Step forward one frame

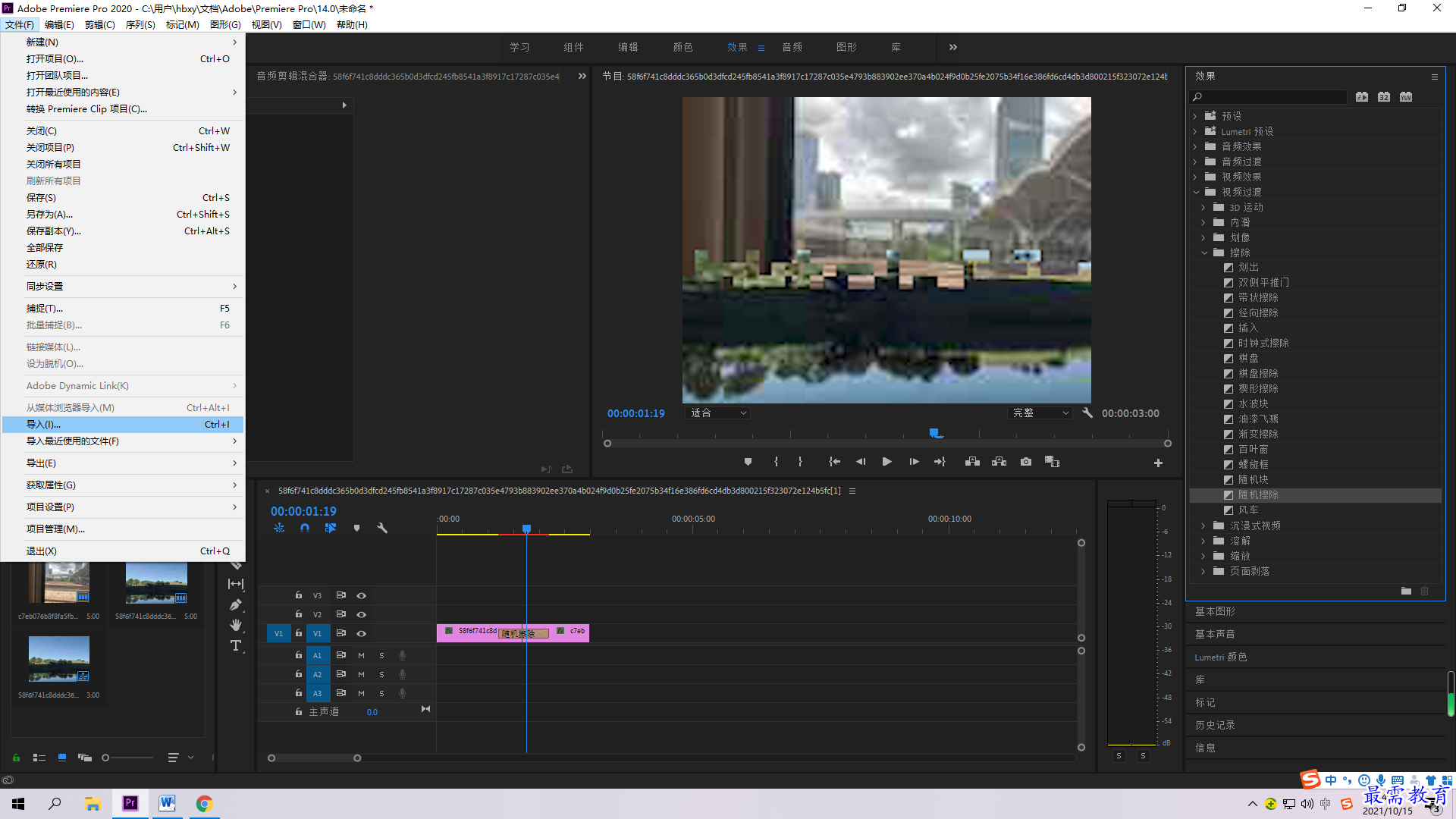coord(914,462)
